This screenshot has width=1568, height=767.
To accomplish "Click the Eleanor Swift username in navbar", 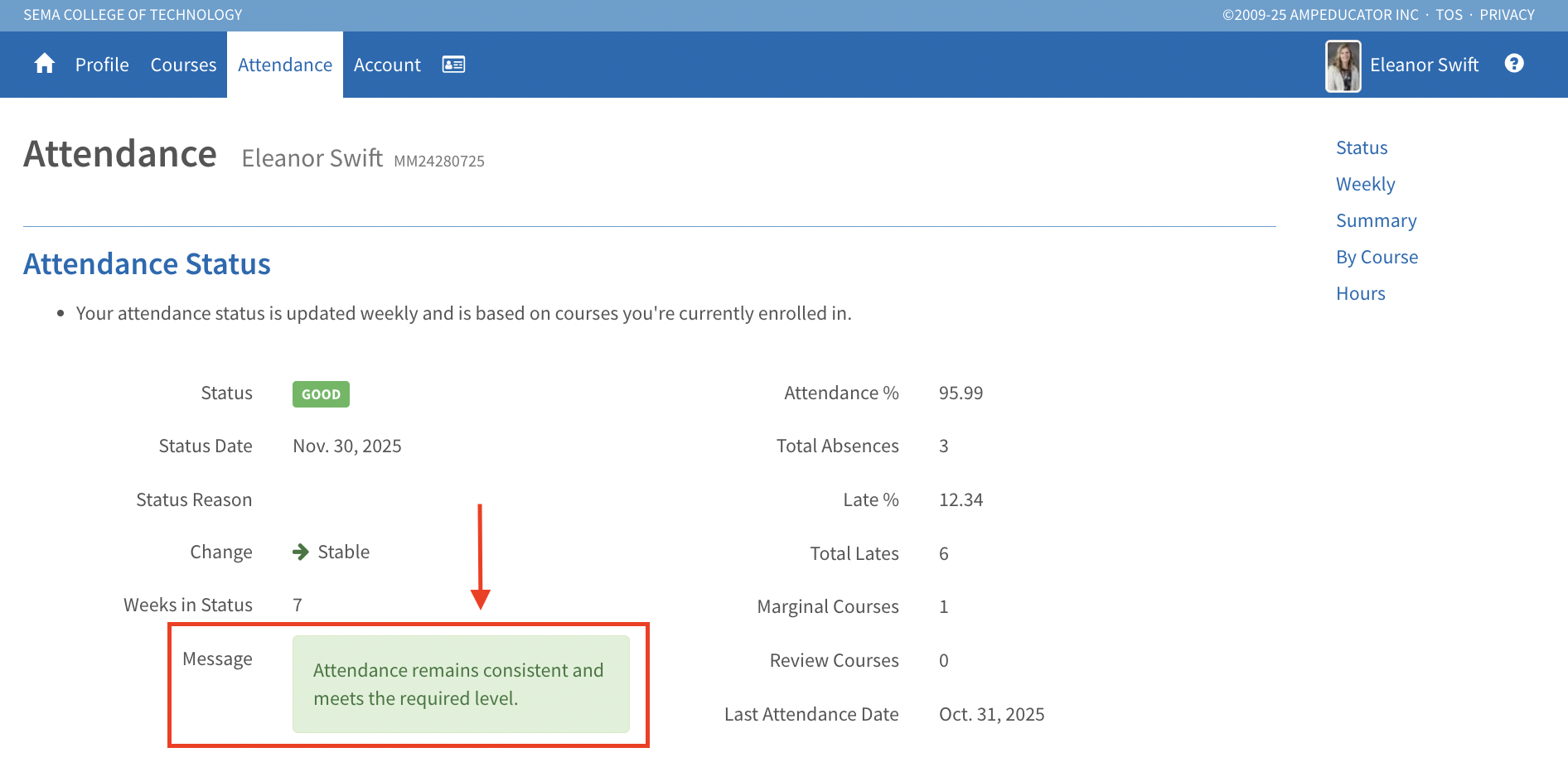I will 1424,65.
